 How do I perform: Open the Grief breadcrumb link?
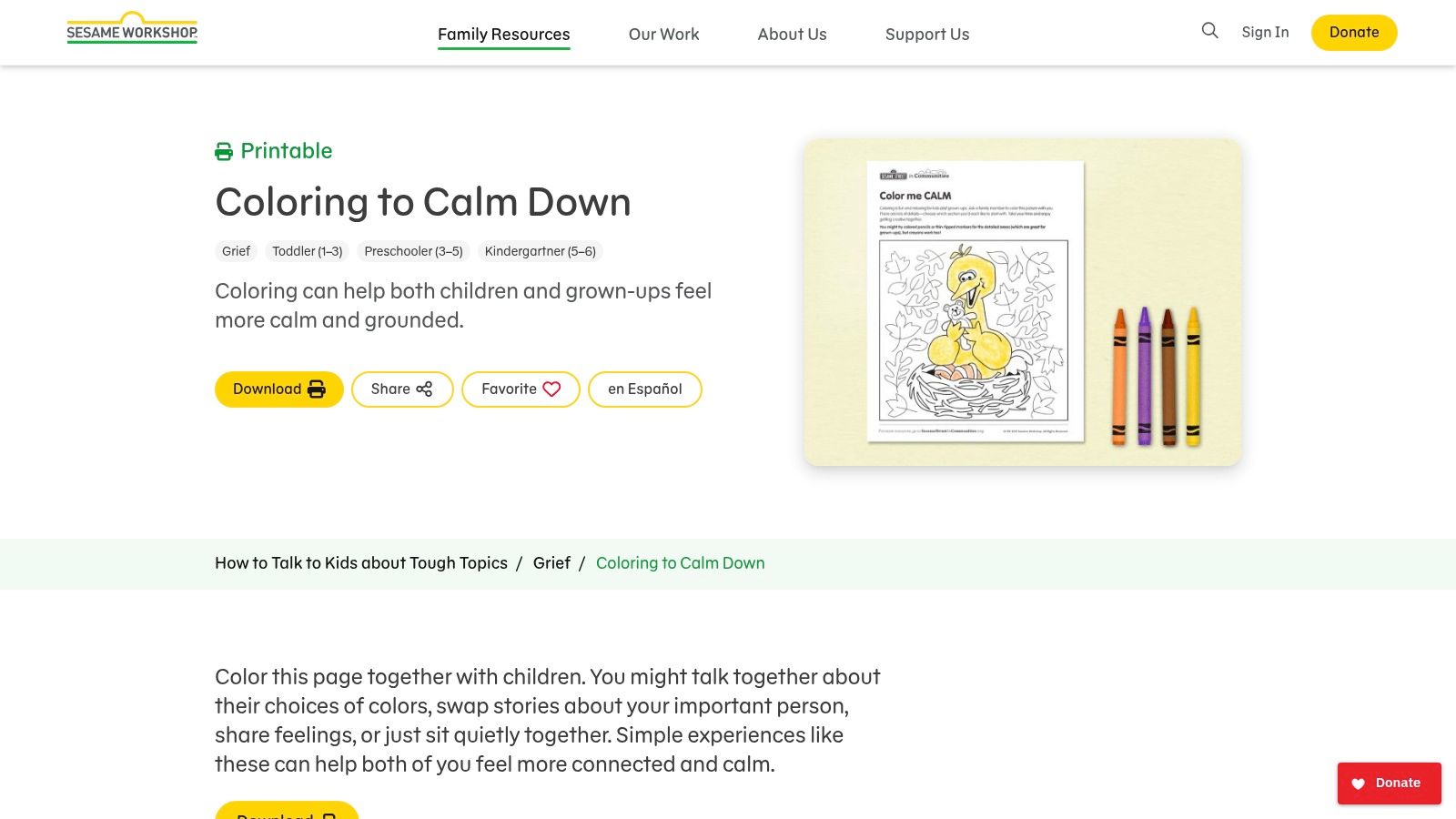[x=551, y=563]
